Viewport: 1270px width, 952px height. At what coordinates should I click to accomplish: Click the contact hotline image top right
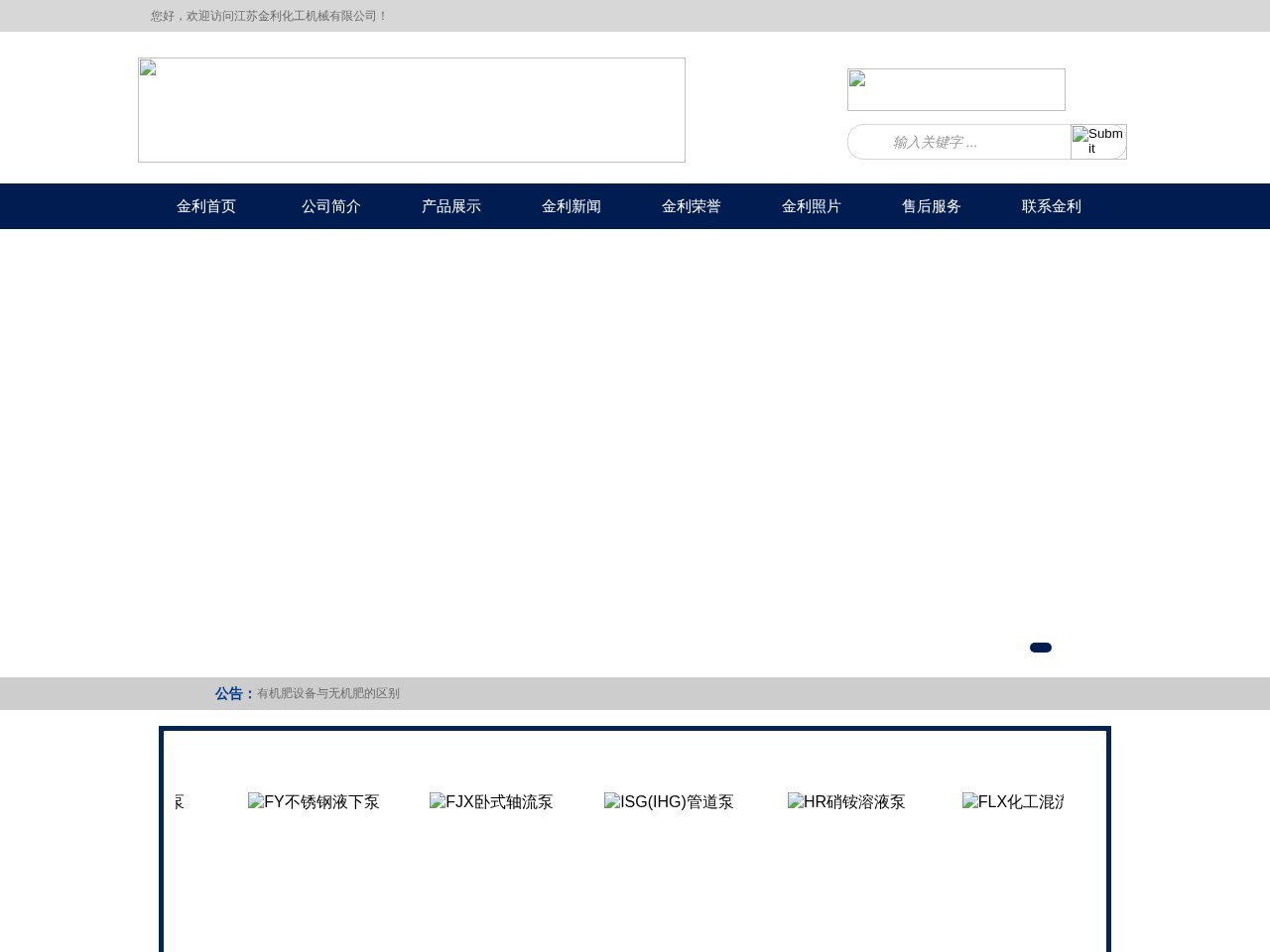(x=955, y=89)
